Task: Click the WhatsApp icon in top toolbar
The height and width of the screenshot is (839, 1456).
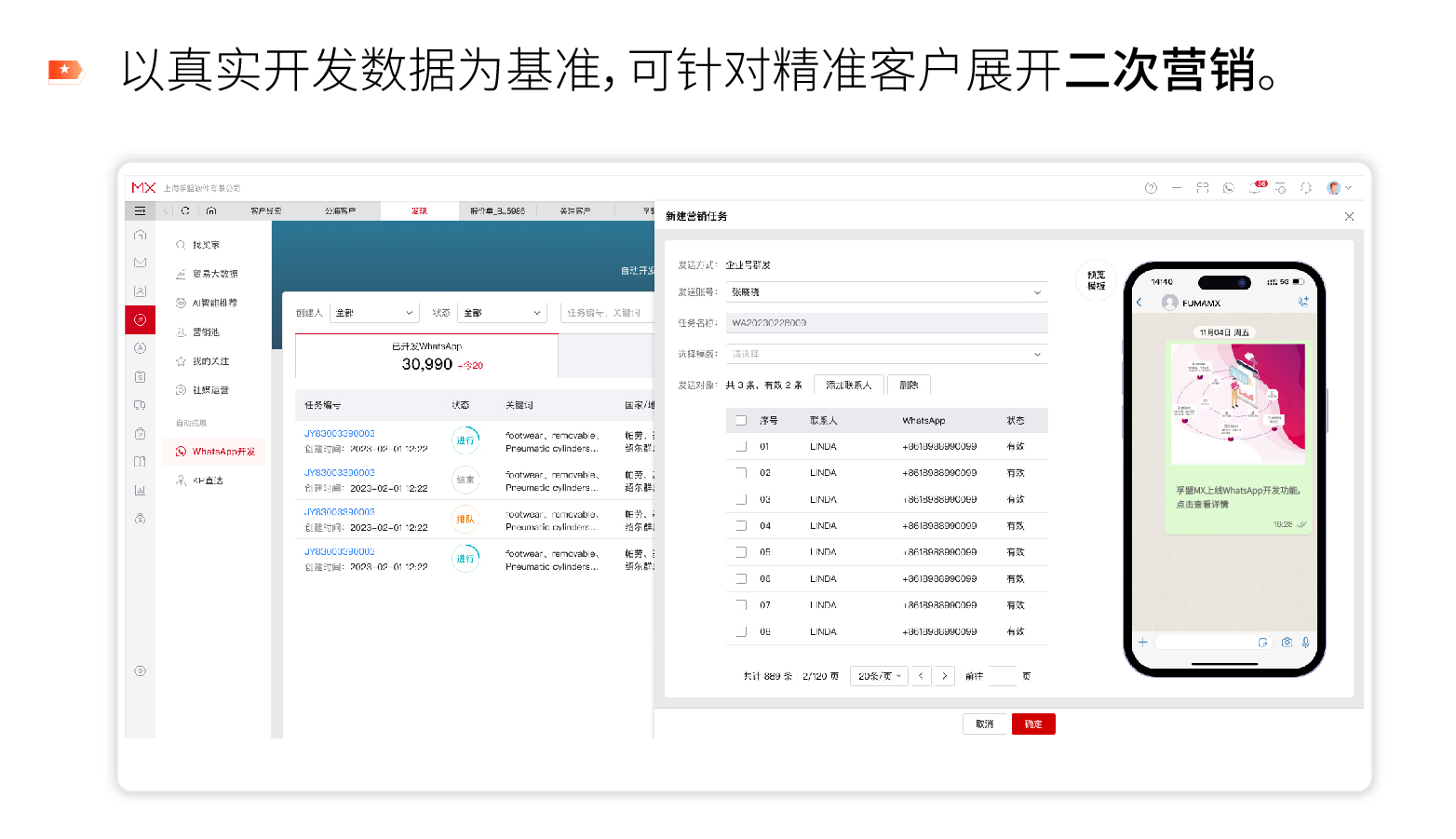Action: [x=1229, y=187]
